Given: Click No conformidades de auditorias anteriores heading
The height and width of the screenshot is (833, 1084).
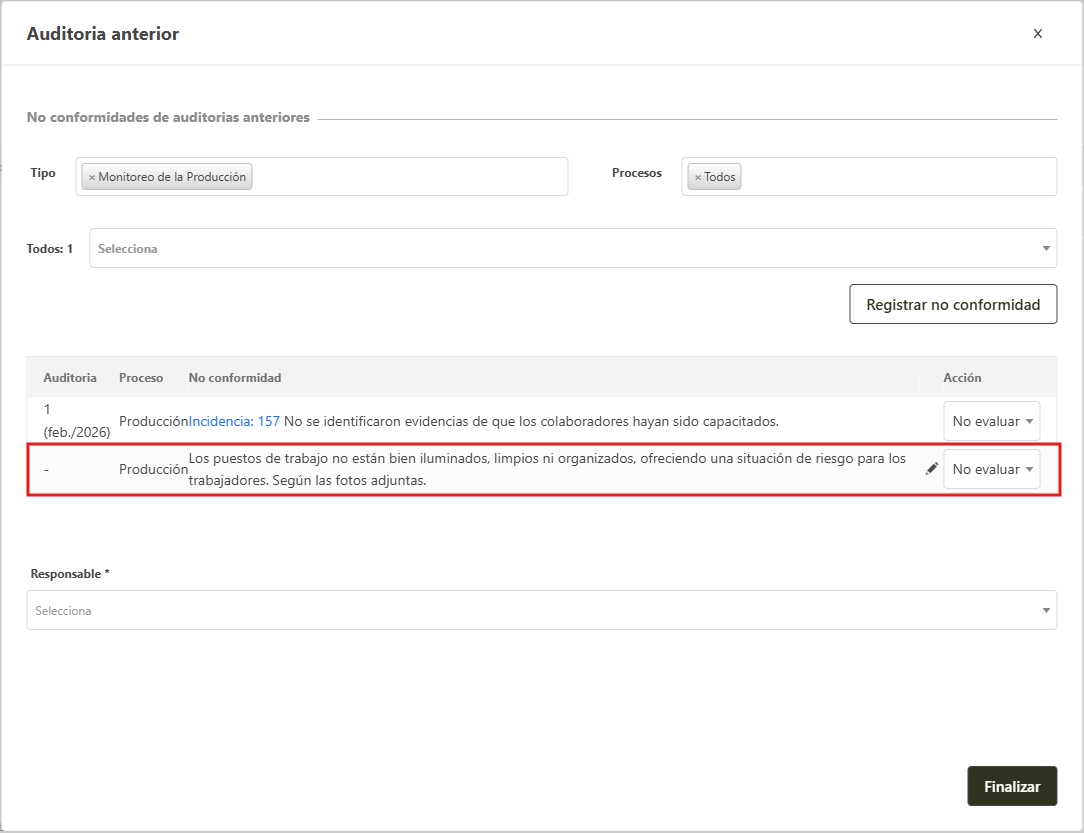Looking at the screenshot, I should (168, 117).
